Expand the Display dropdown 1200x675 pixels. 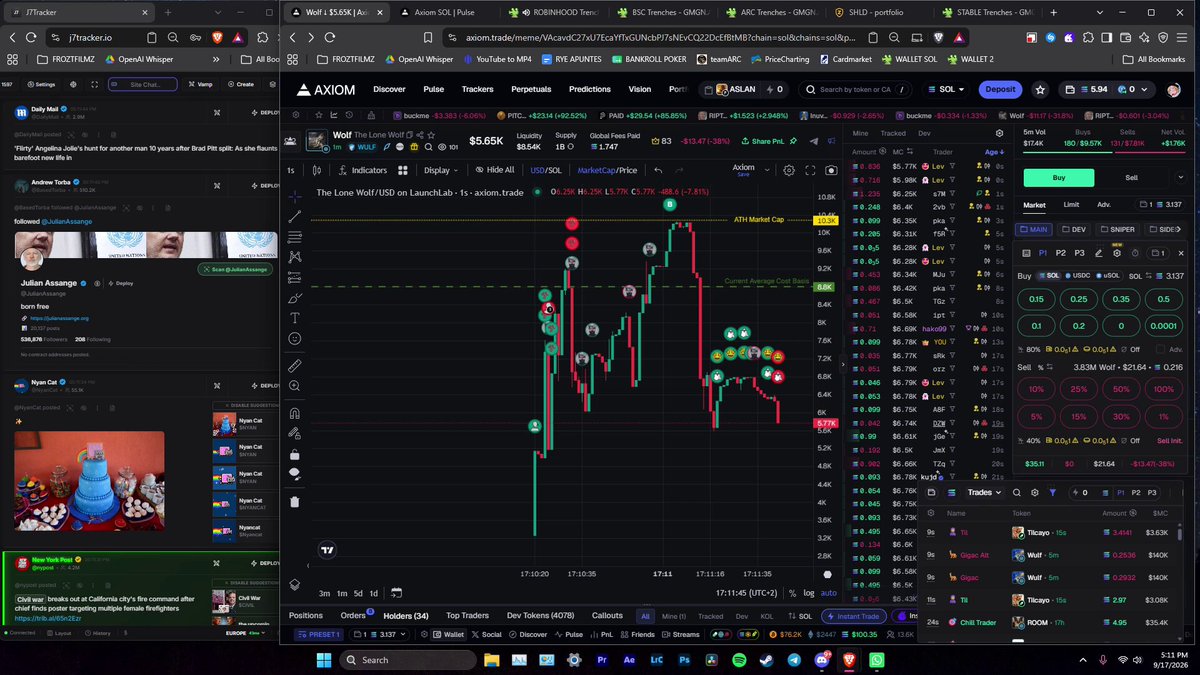[441, 170]
